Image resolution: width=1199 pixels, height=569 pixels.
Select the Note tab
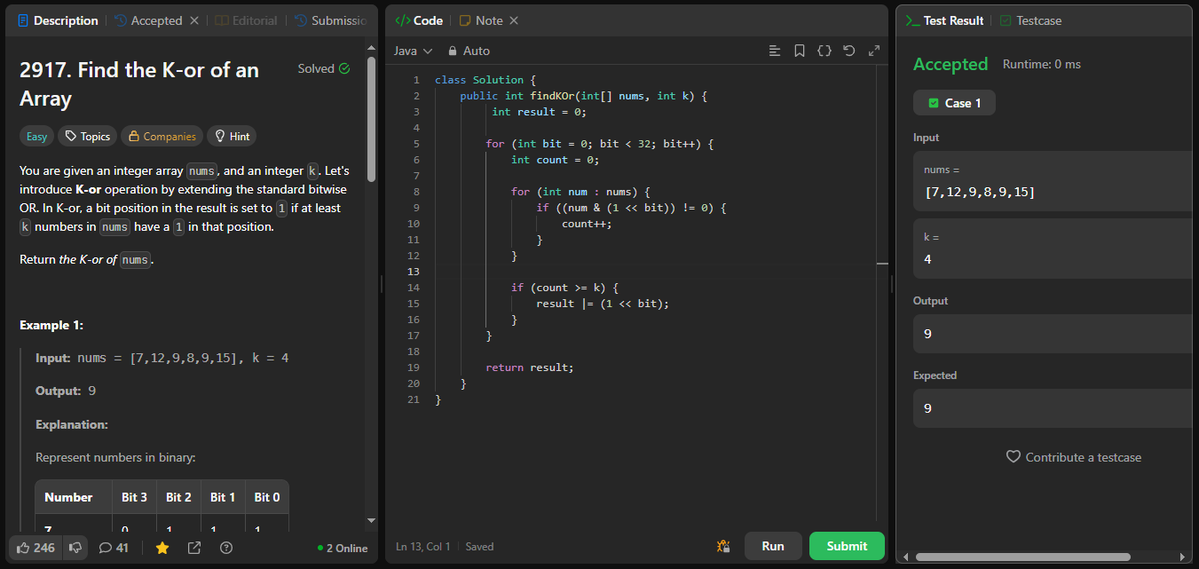coord(481,21)
